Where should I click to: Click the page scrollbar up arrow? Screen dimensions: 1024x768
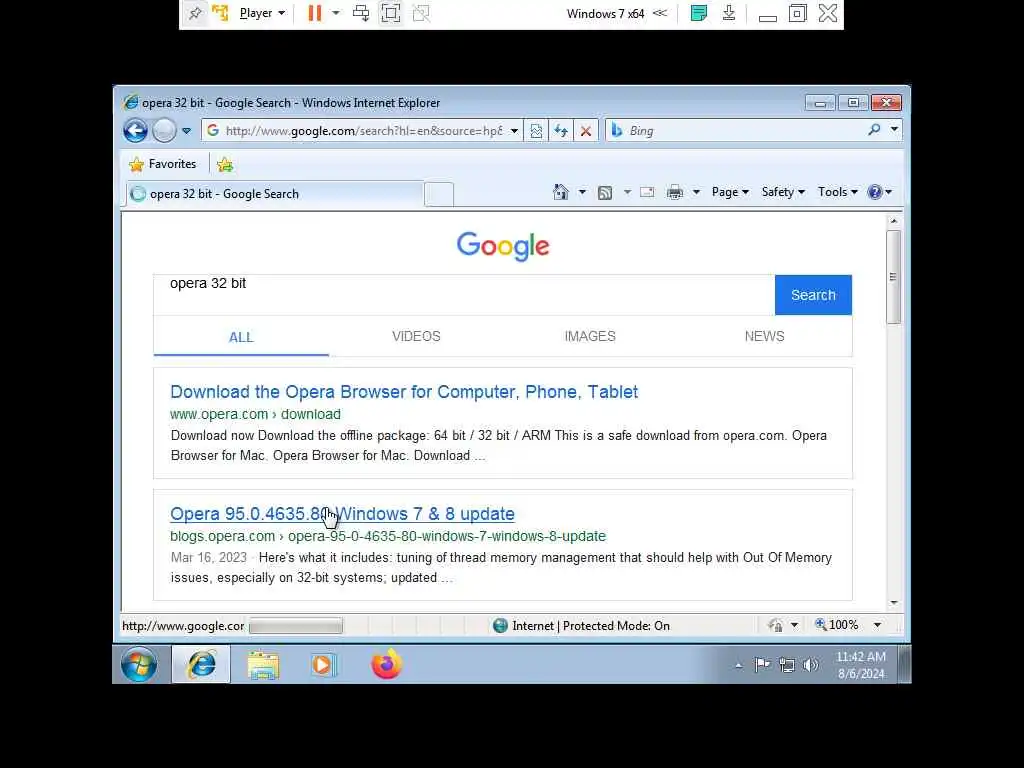pyautogui.click(x=893, y=221)
